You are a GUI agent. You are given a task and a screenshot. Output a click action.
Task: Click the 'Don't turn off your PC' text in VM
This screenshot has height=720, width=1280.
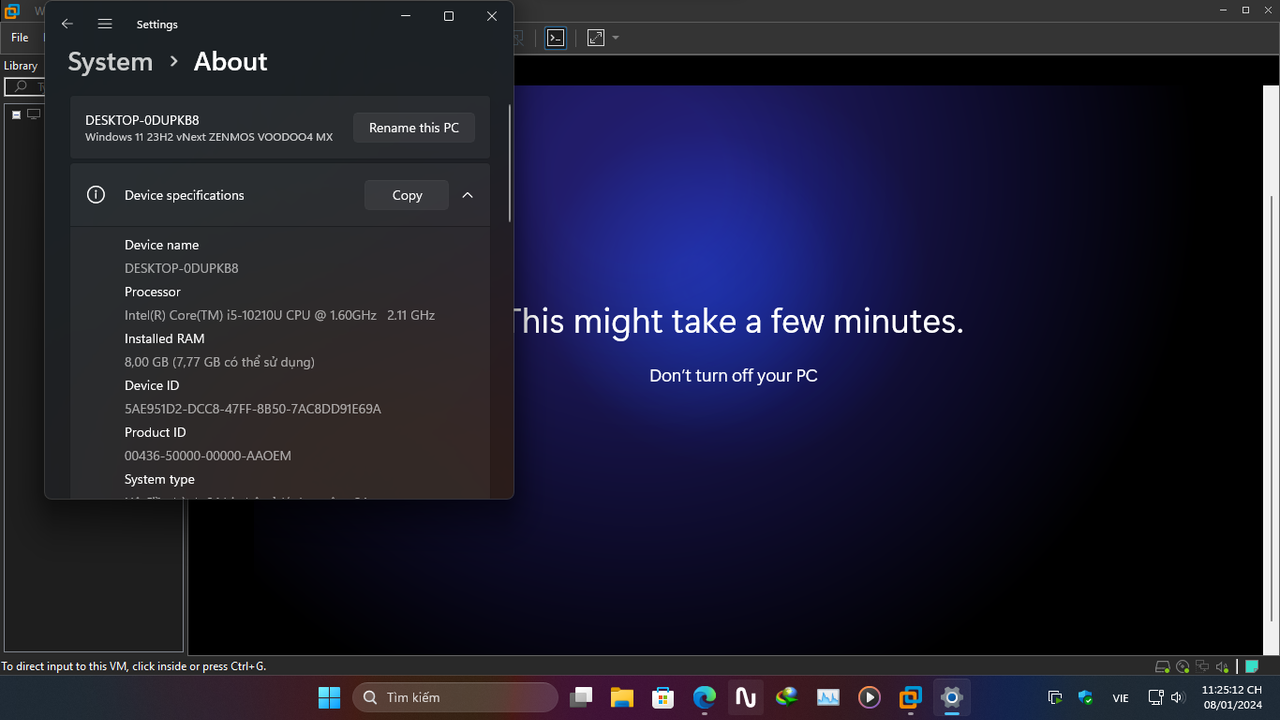pyautogui.click(x=733, y=376)
